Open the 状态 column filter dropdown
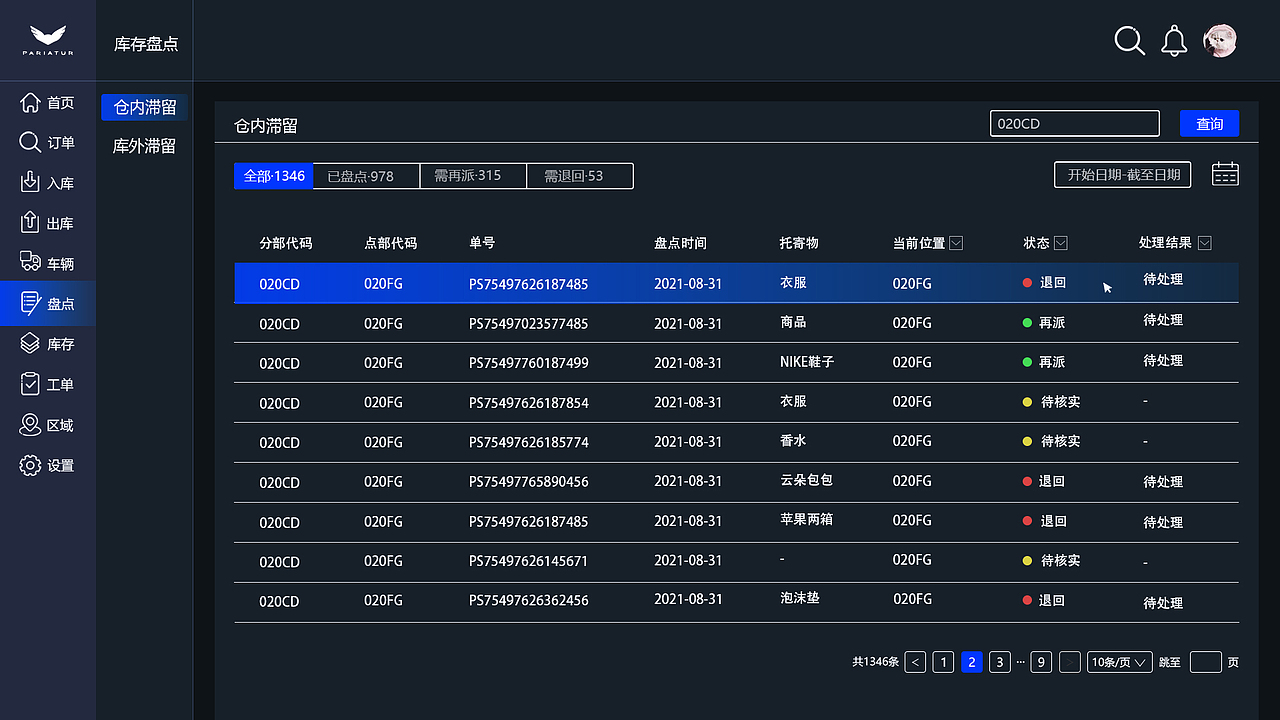Image resolution: width=1280 pixels, height=720 pixels. [x=1061, y=242]
